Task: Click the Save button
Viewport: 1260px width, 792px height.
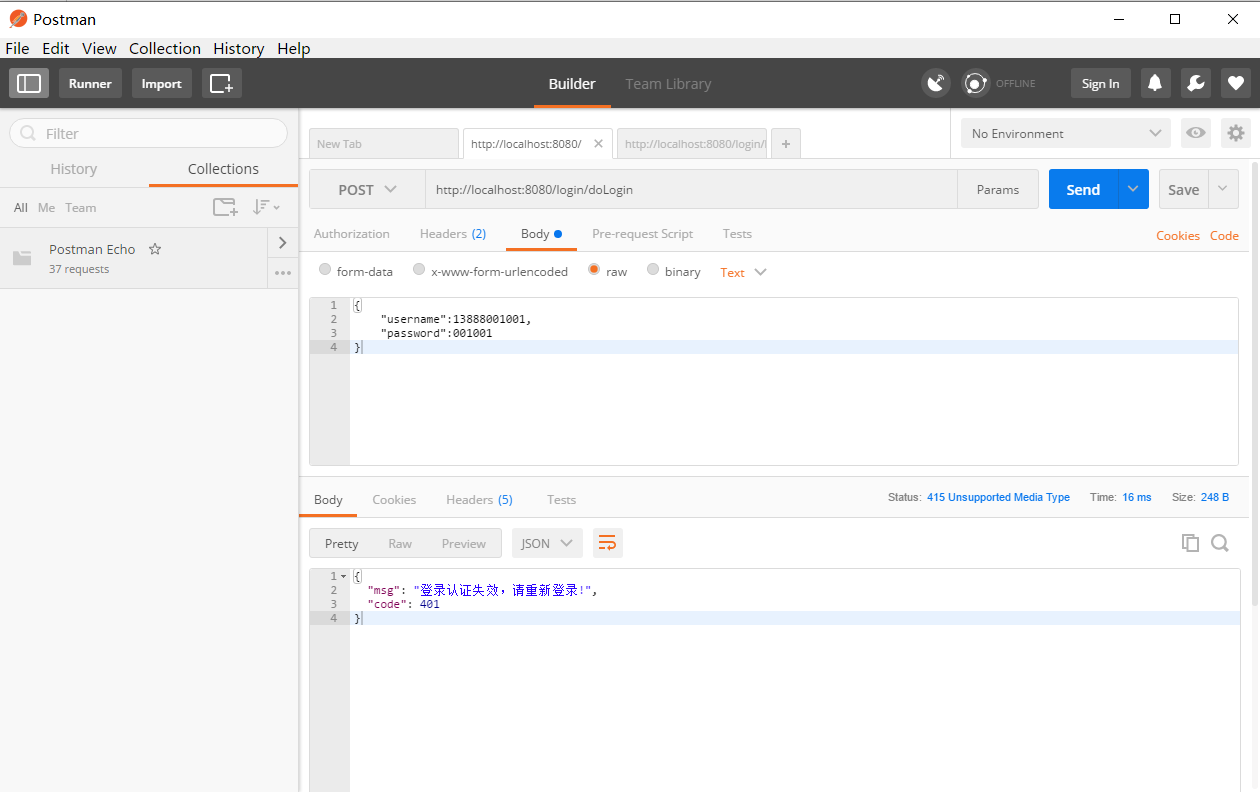Action: coord(1184,189)
